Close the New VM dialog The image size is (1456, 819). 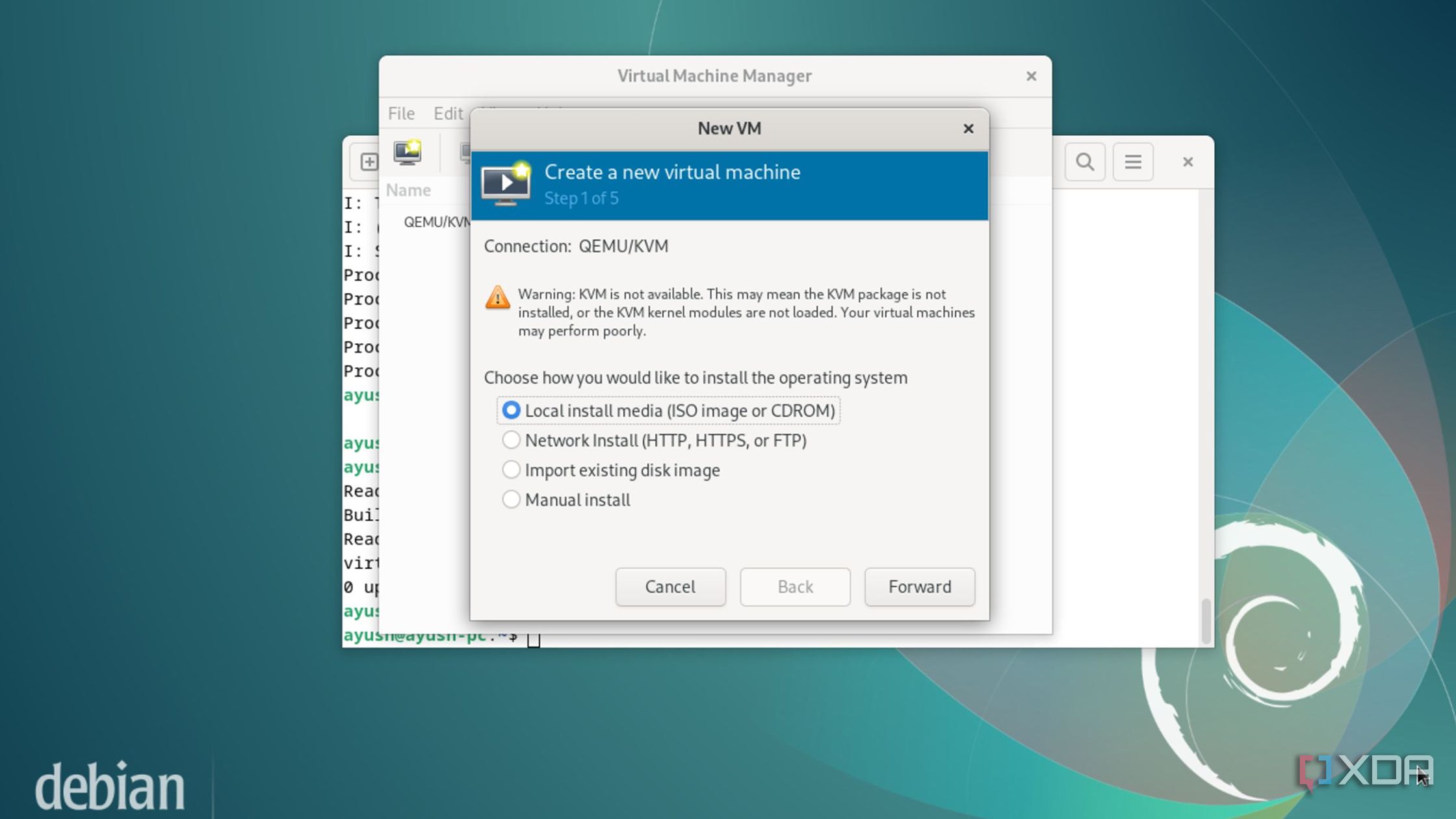click(x=968, y=129)
